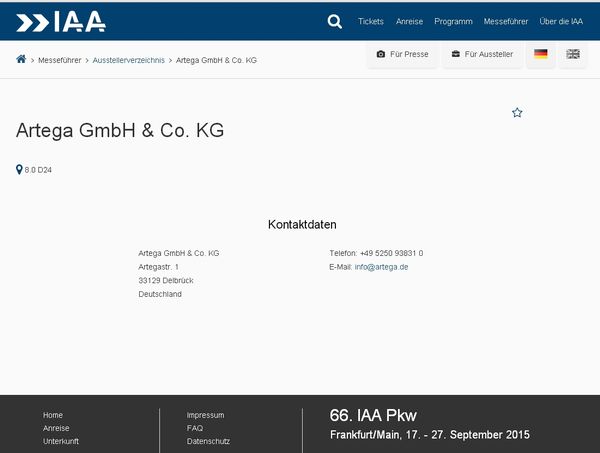Open the Programm menu item
The width and height of the screenshot is (600, 453).
click(x=453, y=21)
